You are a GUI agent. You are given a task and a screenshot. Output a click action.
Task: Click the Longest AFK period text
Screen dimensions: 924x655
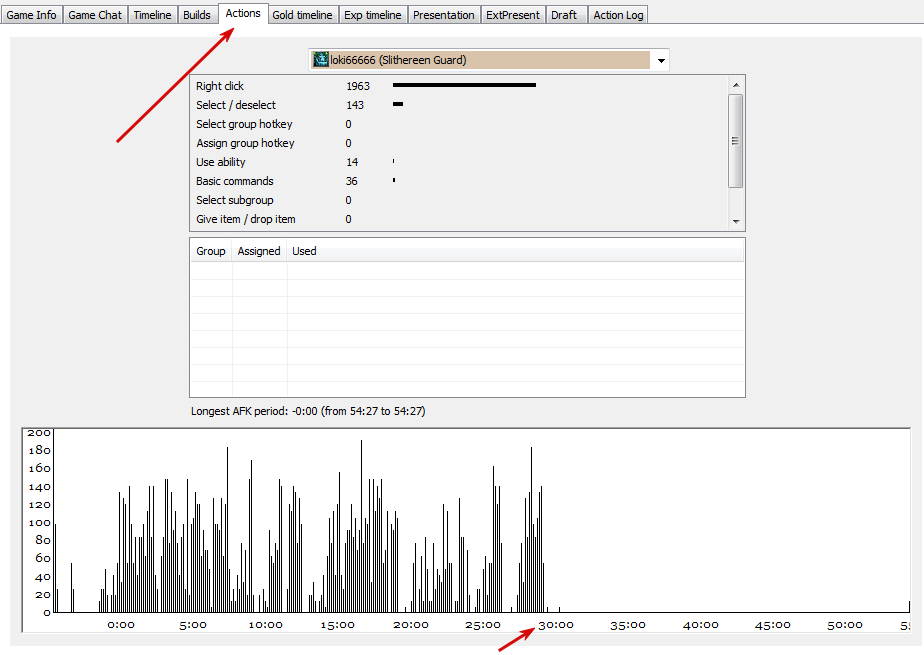click(308, 411)
